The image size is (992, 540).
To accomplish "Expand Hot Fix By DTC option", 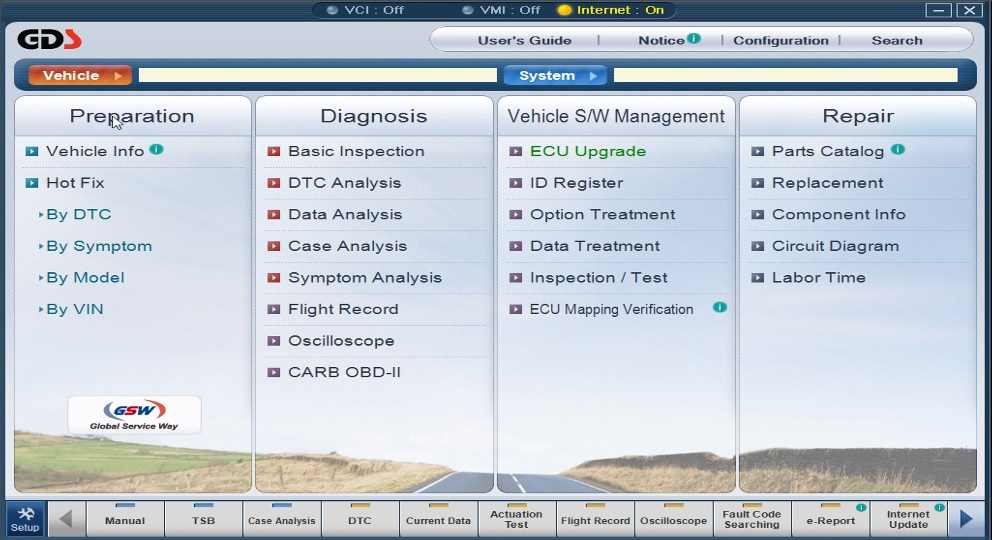I will [x=78, y=214].
